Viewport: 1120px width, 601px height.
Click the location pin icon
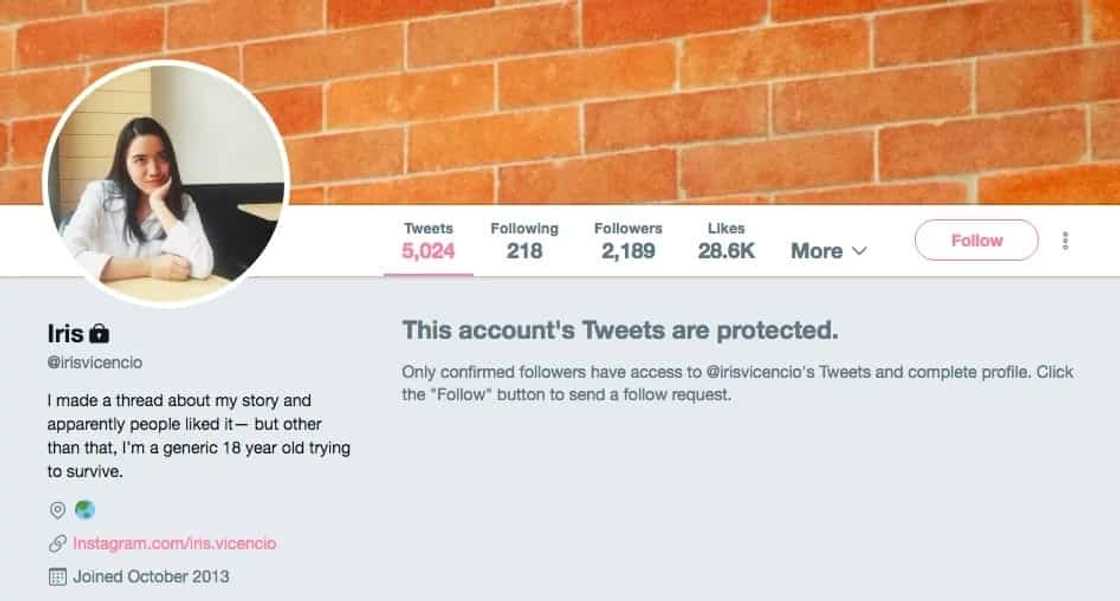coord(58,510)
